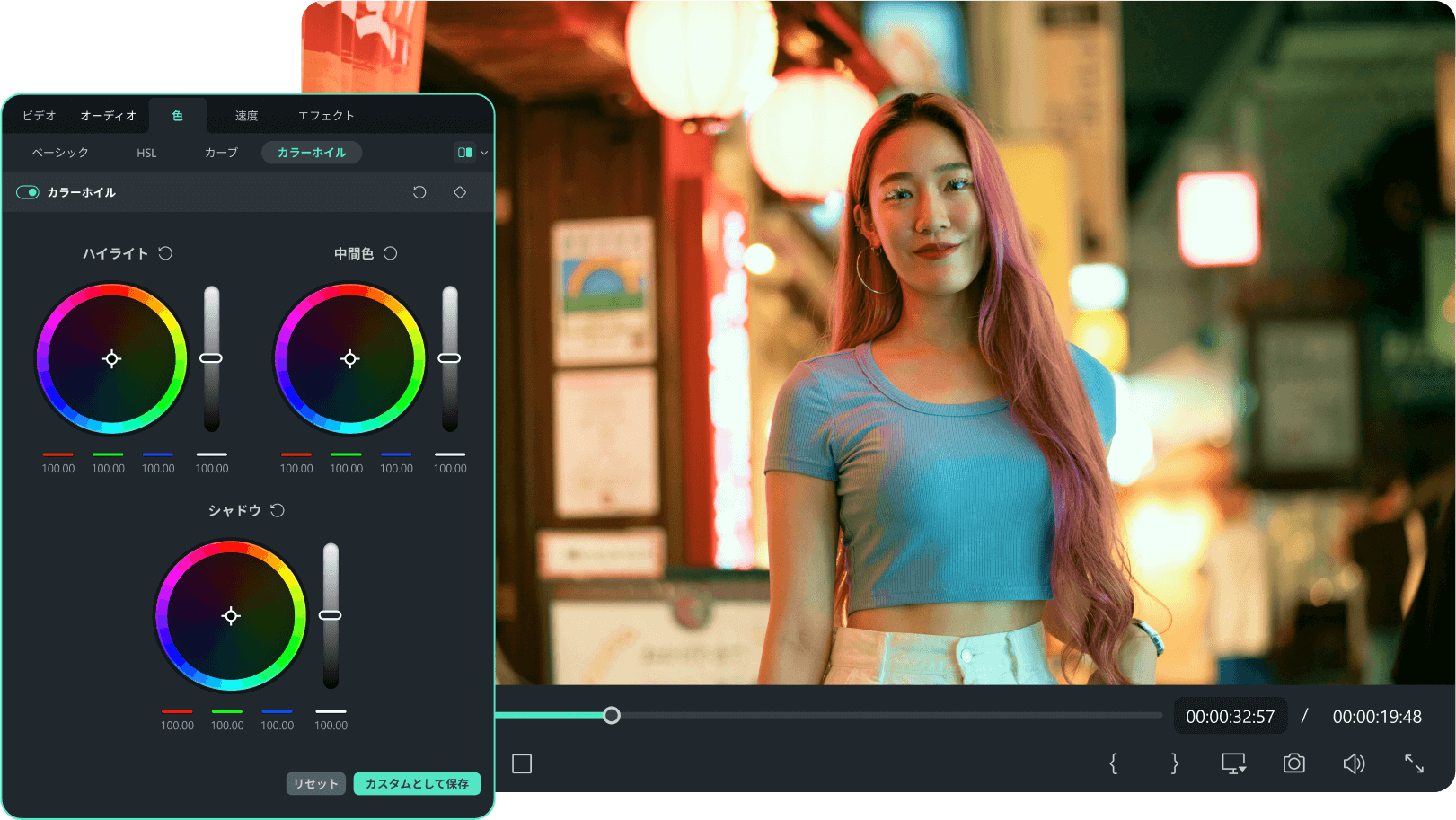Click the mark out brace icon
This screenshot has height=820, width=1456.
(x=1174, y=763)
